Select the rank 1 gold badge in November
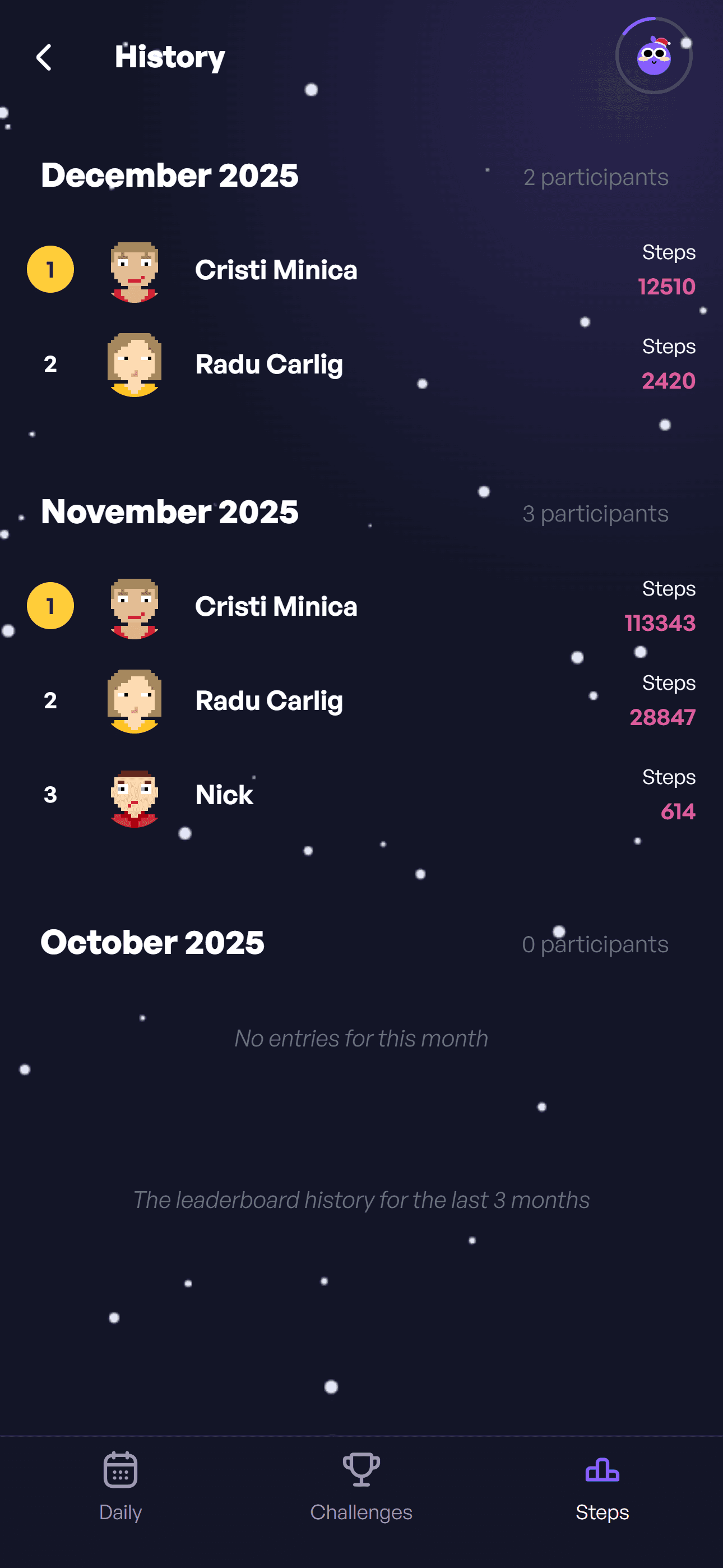The image size is (723, 1568). coord(50,606)
